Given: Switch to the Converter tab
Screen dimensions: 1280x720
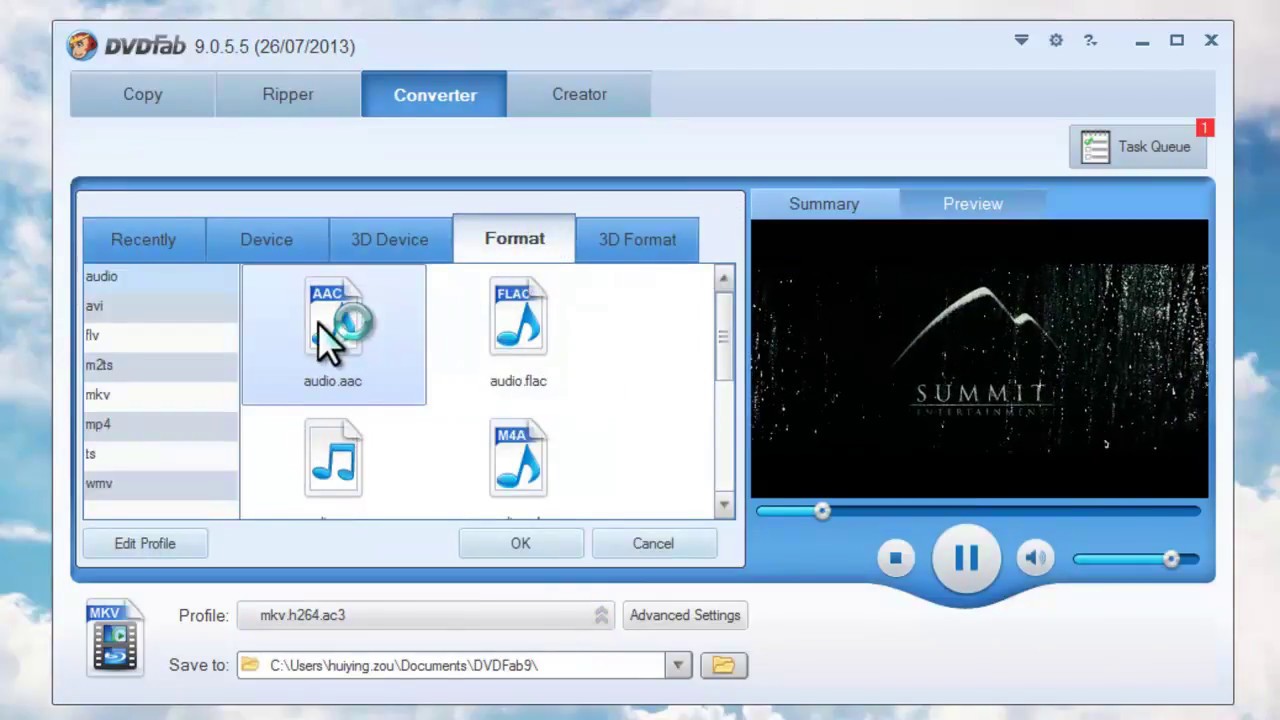Looking at the screenshot, I should pyautogui.click(x=434, y=94).
